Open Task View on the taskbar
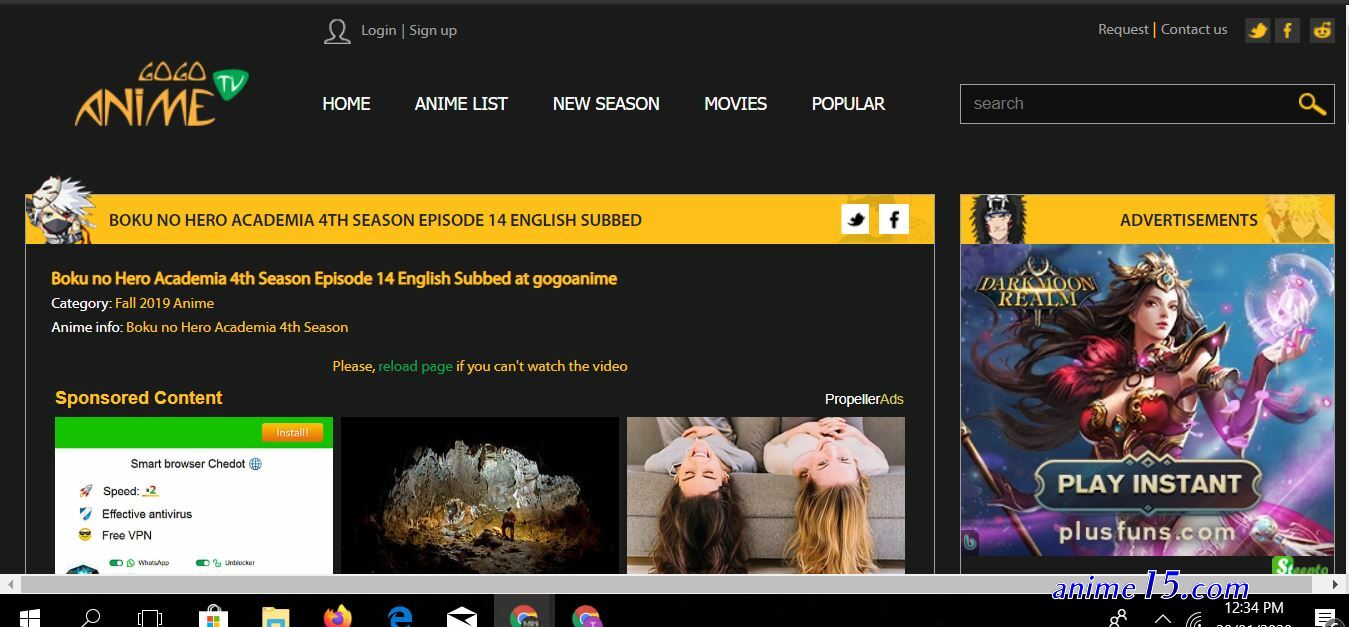The width and height of the screenshot is (1349, 627). click(150, 616)
